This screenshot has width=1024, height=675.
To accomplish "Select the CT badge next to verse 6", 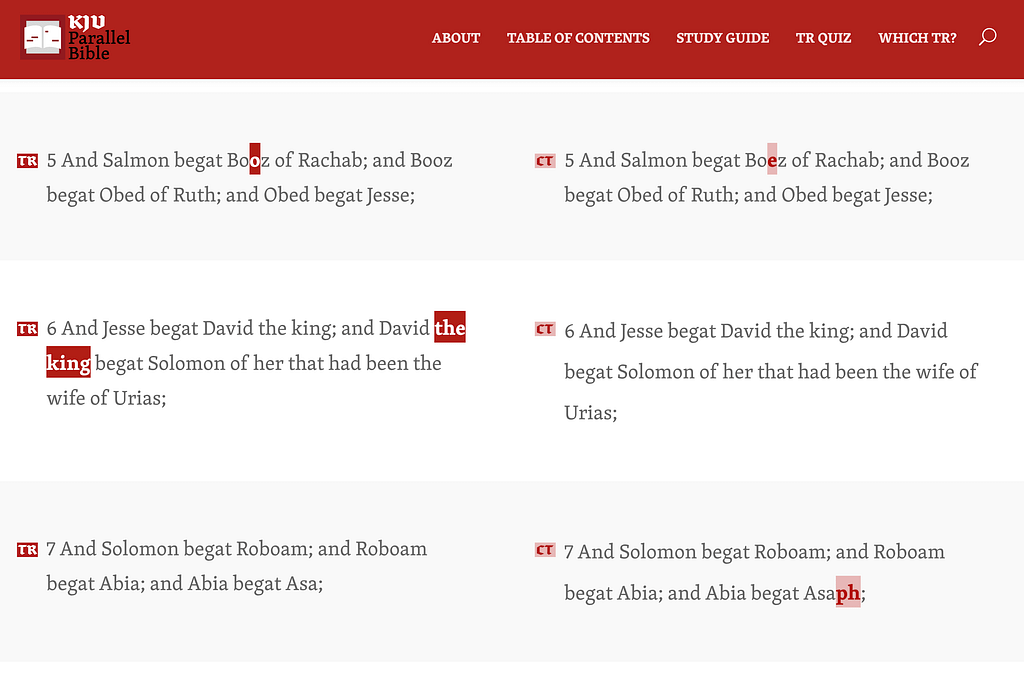I will [545, 329].
